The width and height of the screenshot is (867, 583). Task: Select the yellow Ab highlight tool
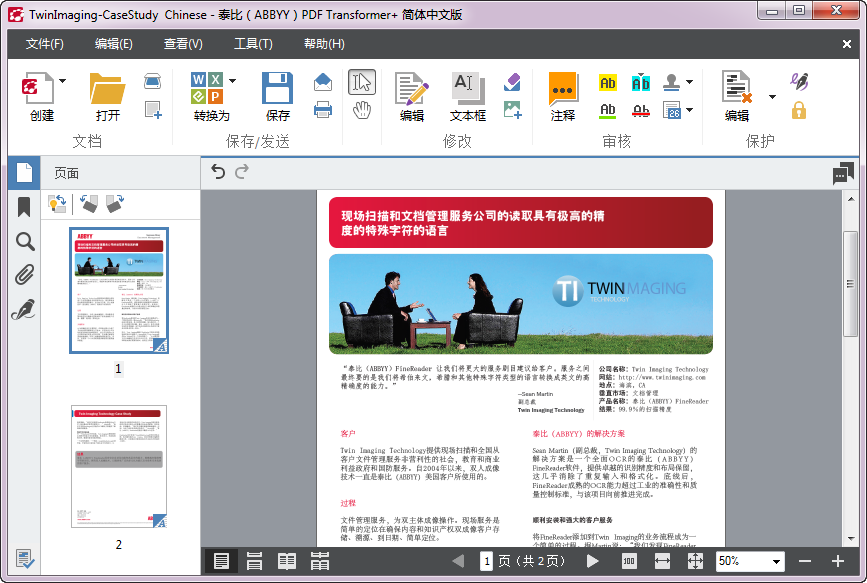pos(607,83)
